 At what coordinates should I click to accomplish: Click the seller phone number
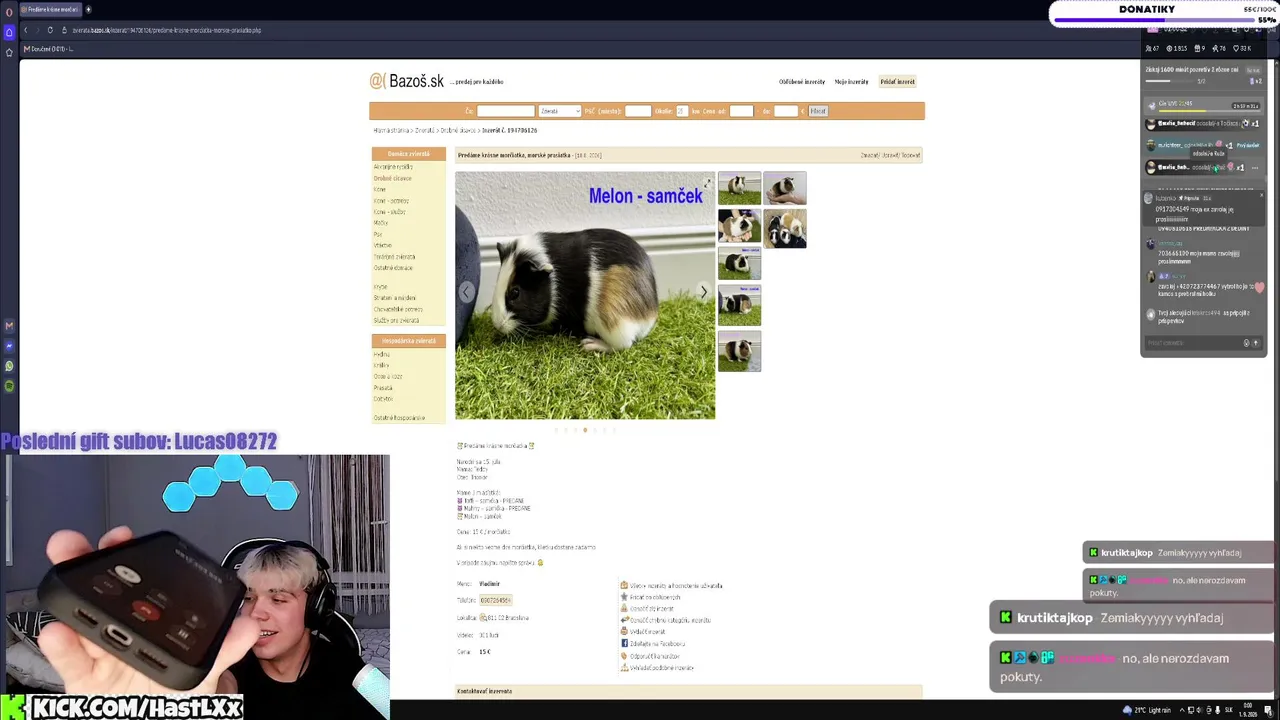(x=495, y=600)
